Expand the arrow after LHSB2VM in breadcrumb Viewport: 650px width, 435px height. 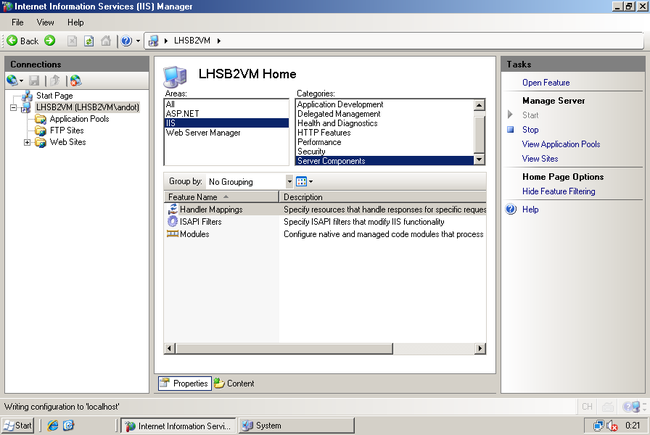(x=218, y=41)
